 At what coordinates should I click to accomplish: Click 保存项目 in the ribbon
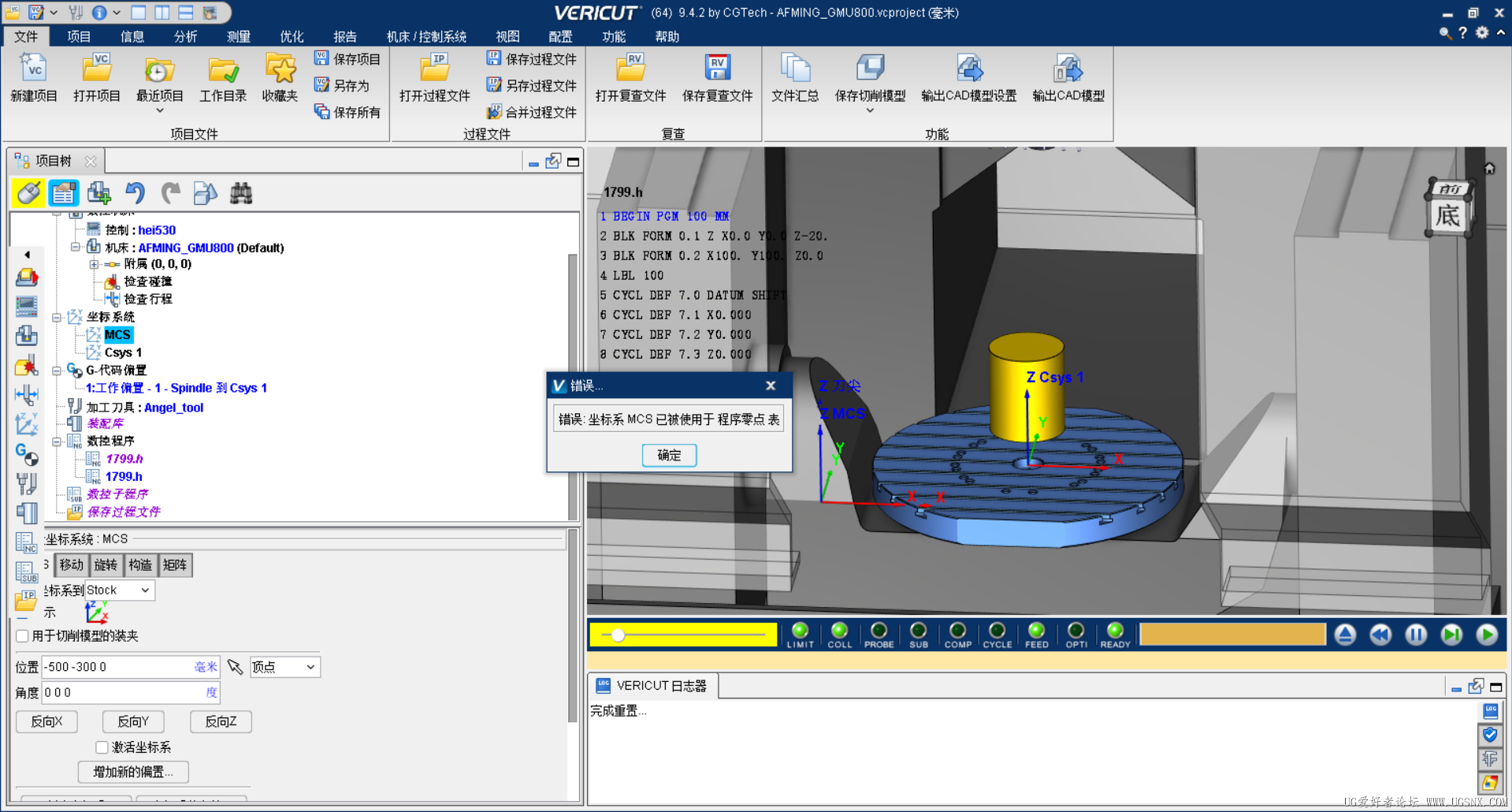347,59
